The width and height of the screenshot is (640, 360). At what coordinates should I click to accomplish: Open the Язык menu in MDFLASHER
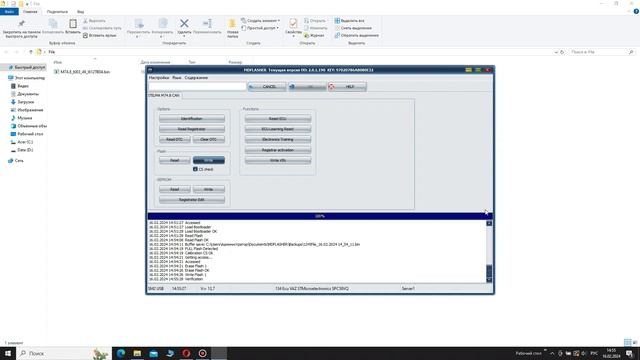coord(177,78)
